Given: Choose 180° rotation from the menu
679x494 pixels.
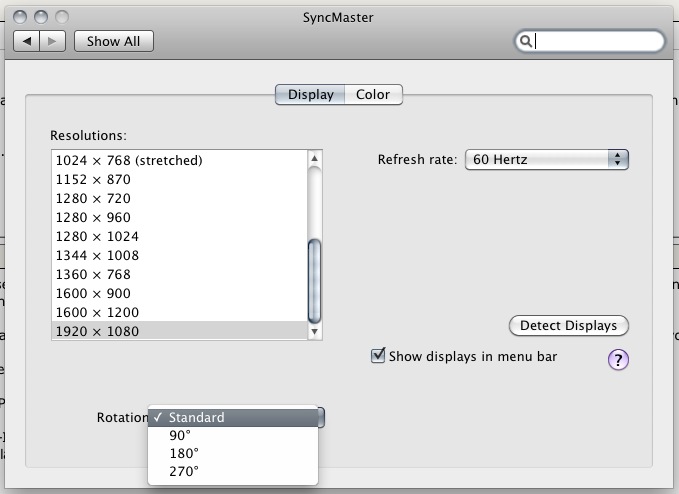Looking at the screenshot, I should coord(233,453).
